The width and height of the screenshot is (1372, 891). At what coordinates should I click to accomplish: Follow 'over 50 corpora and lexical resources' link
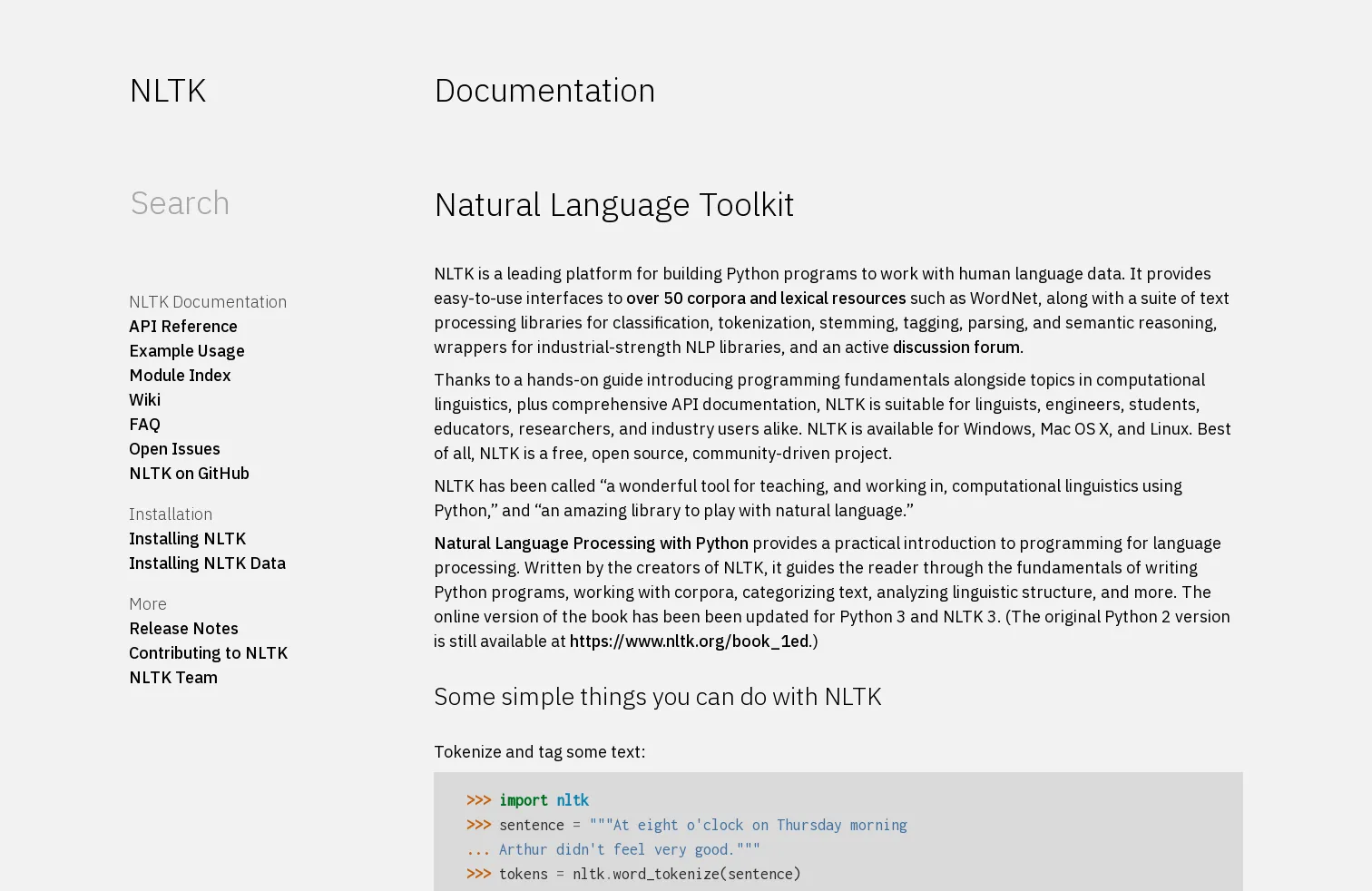coord(766,298)
